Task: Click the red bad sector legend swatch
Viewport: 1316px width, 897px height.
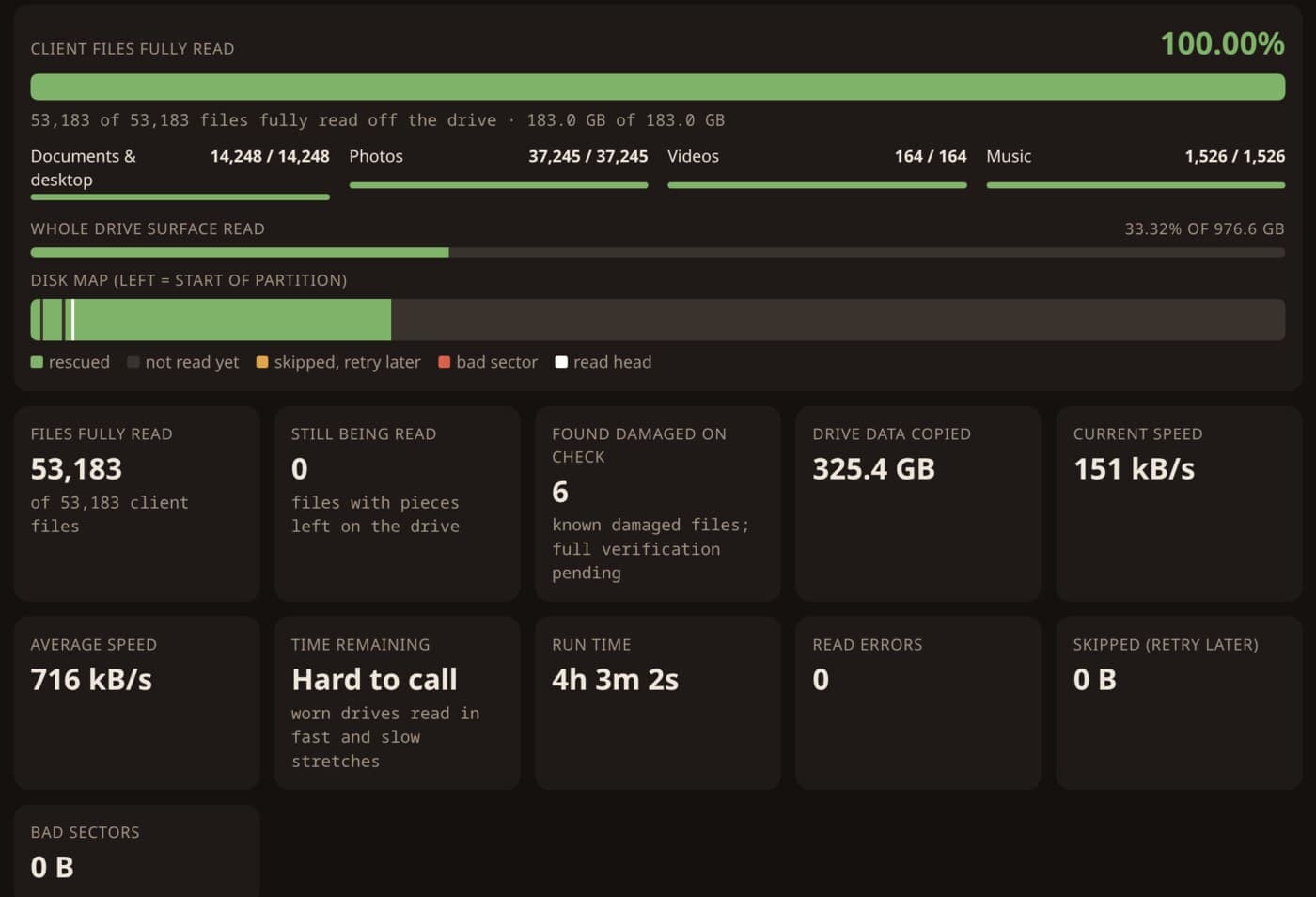Action: 445,362
